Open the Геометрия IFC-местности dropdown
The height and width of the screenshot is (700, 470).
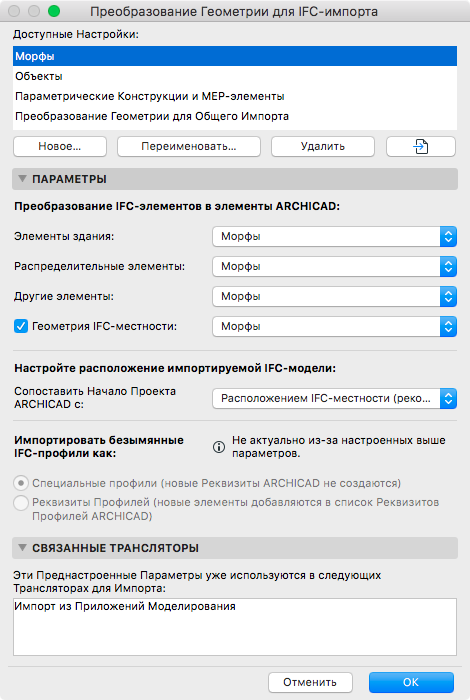[x=334, y=326]
